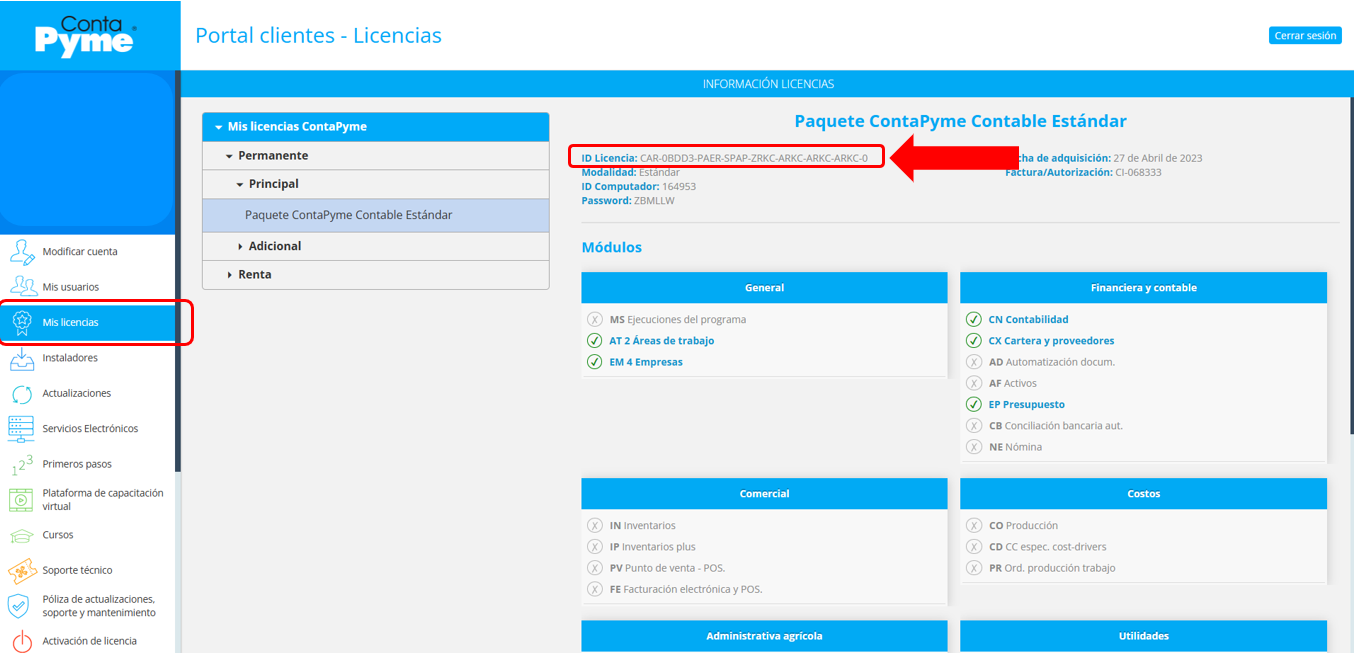Click the check icon beside EP Presupuesto
The image size is (1357, 653).
(973, 405)
